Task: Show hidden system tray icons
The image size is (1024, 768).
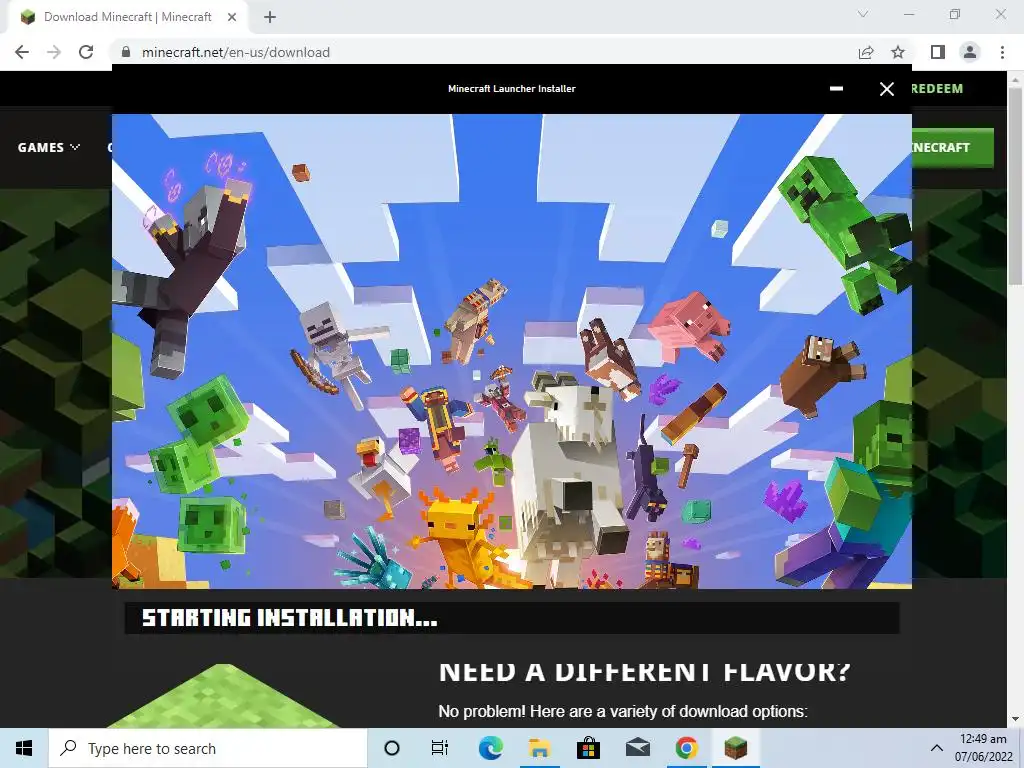Action: click(x=936, y=748)
